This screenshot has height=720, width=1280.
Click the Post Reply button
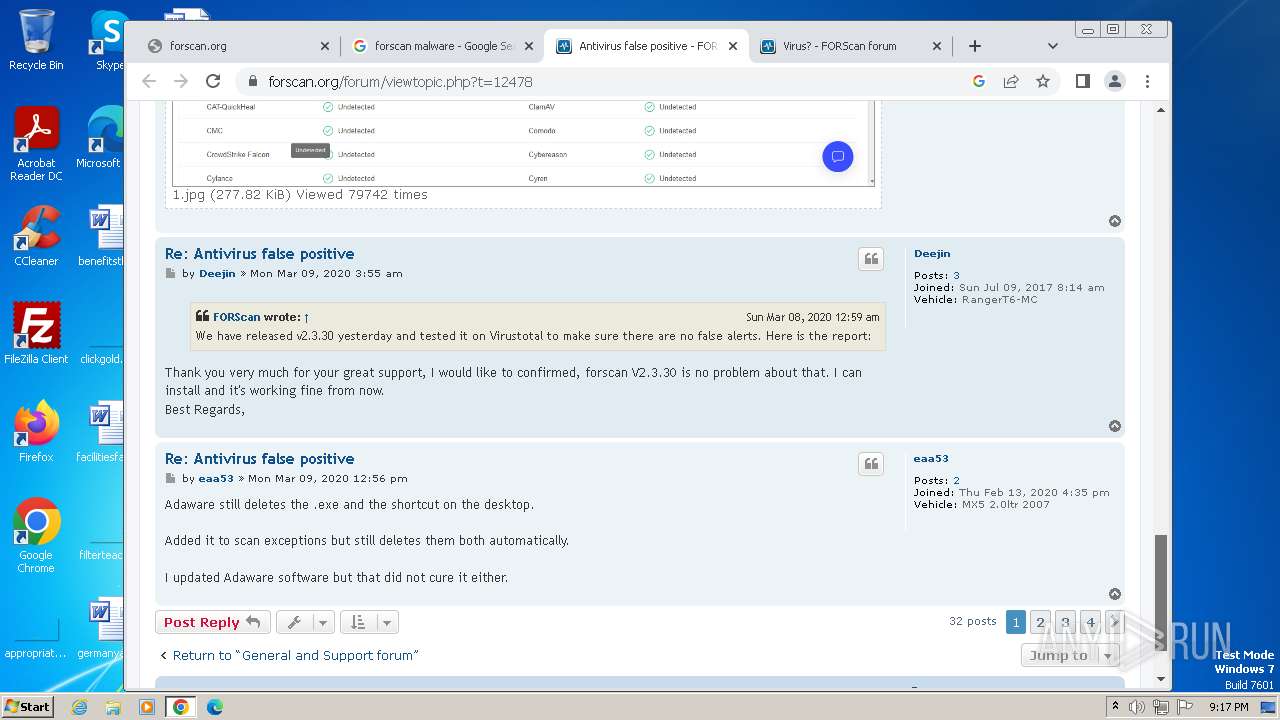pos(212,622)
